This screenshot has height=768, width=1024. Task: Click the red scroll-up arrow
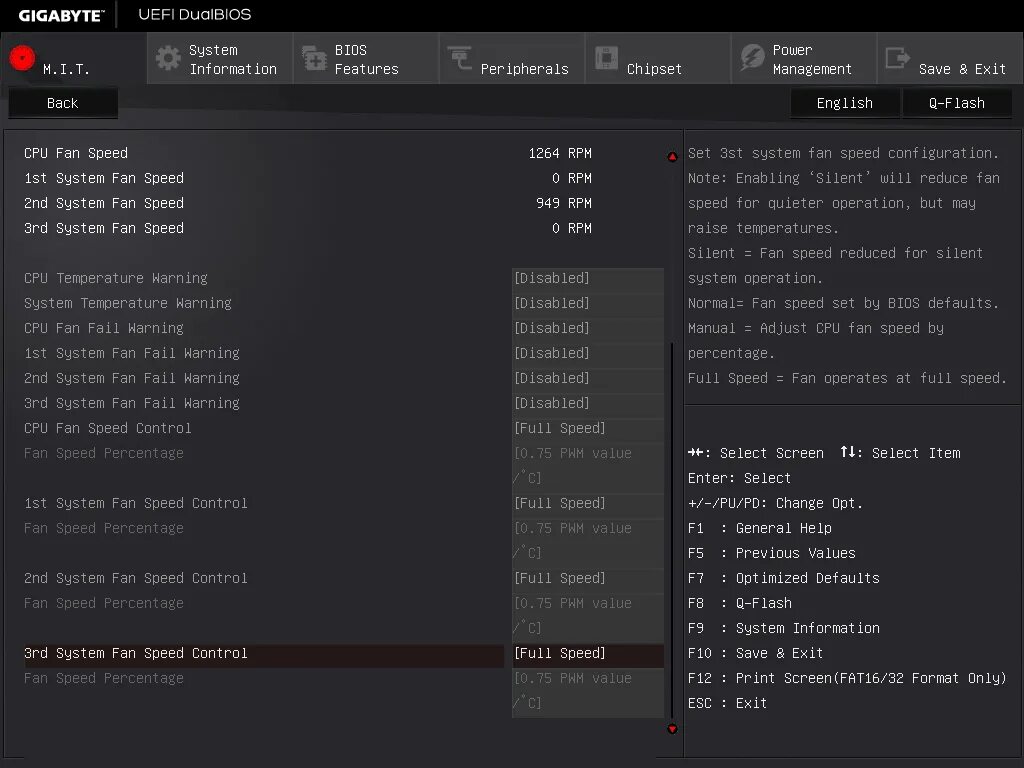click(x=673, y=157)
